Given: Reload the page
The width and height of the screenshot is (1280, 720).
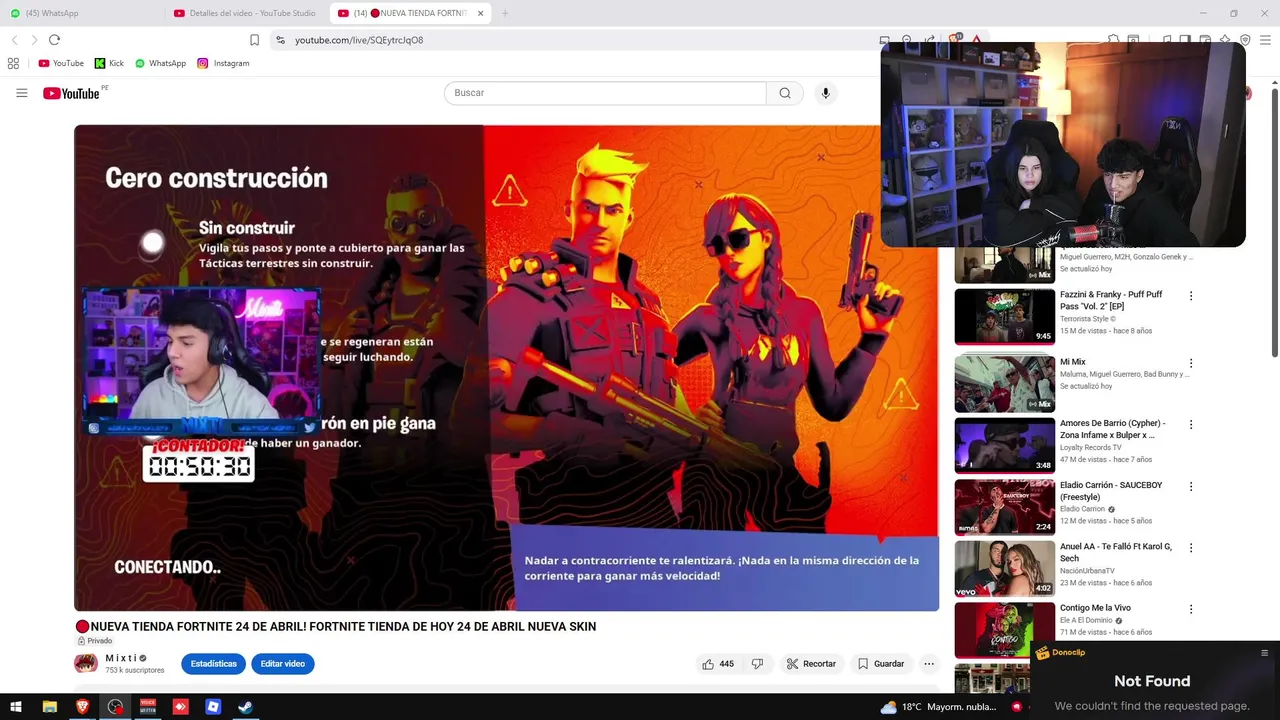Looking at the screenshot, I should pyautogui.click(x=54, y=40).
